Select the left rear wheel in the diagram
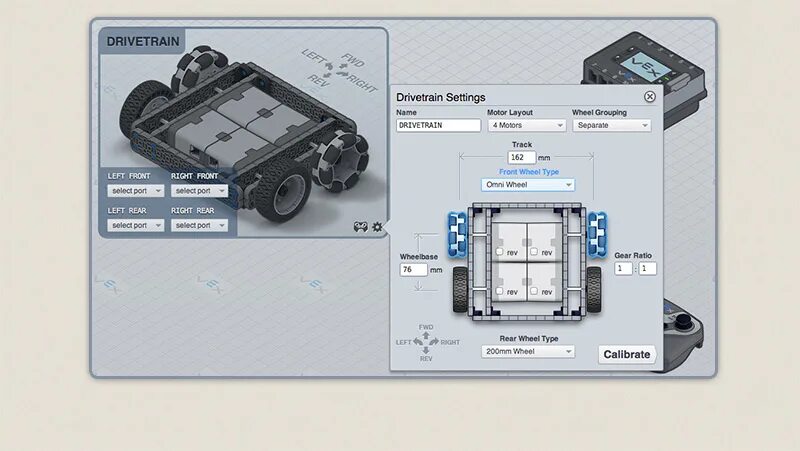Viewport: 800px width, 451px height. coord(460,289)
